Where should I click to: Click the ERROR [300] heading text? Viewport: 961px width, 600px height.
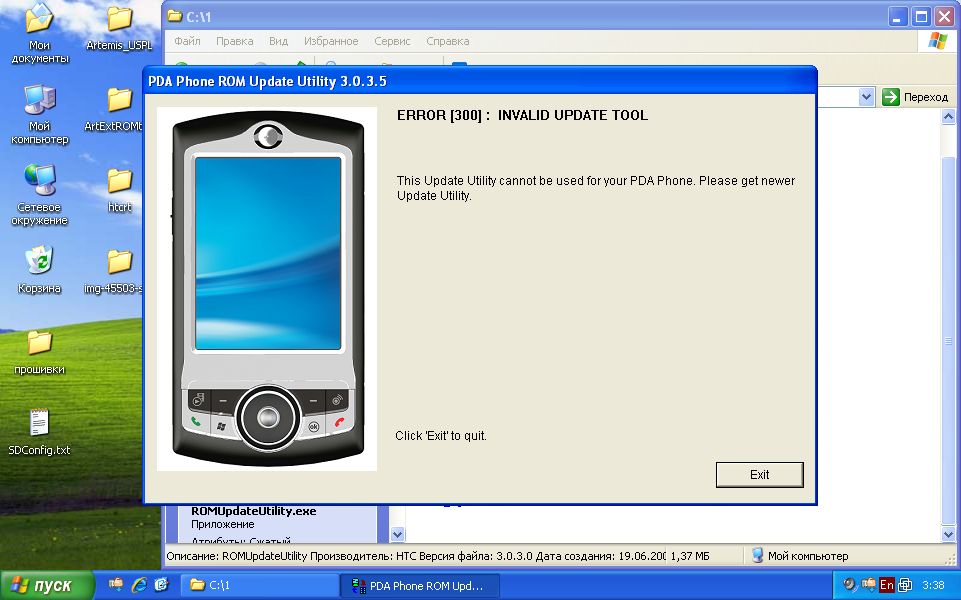522,115
